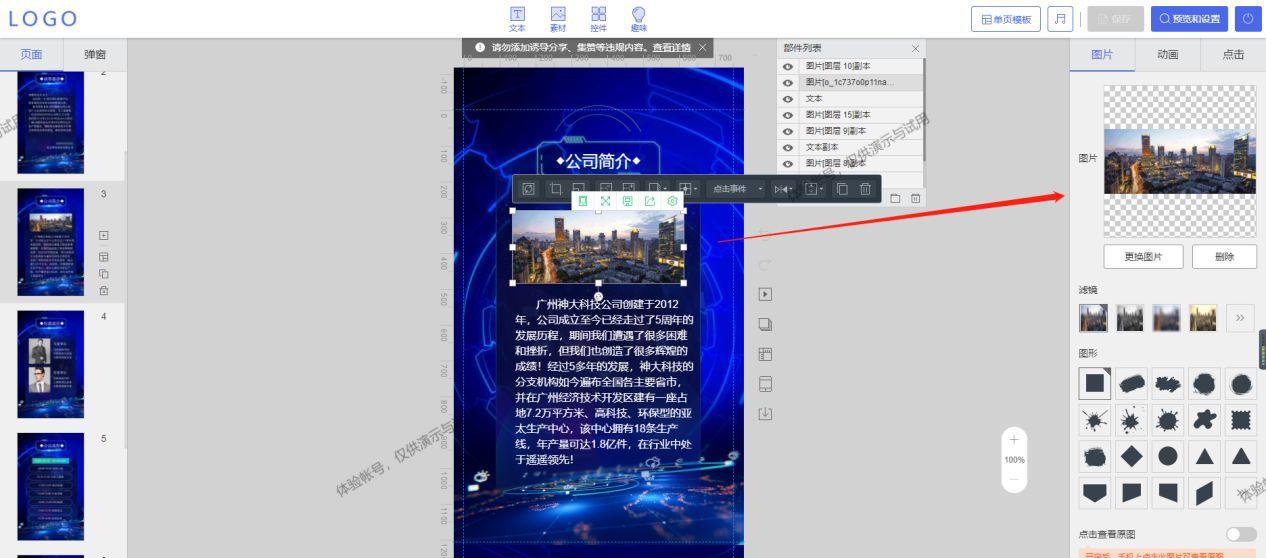Click the green gear settings icon
Viewport: 1266px width, 558px height.
click(672, 201)
